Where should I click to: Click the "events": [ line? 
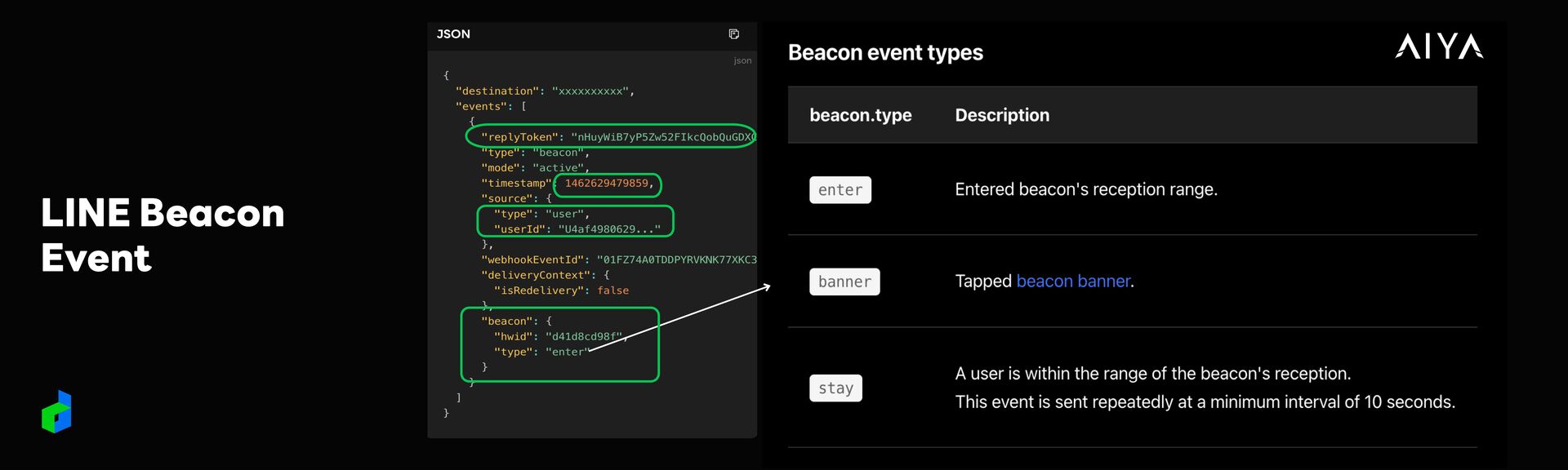[491, 107]
